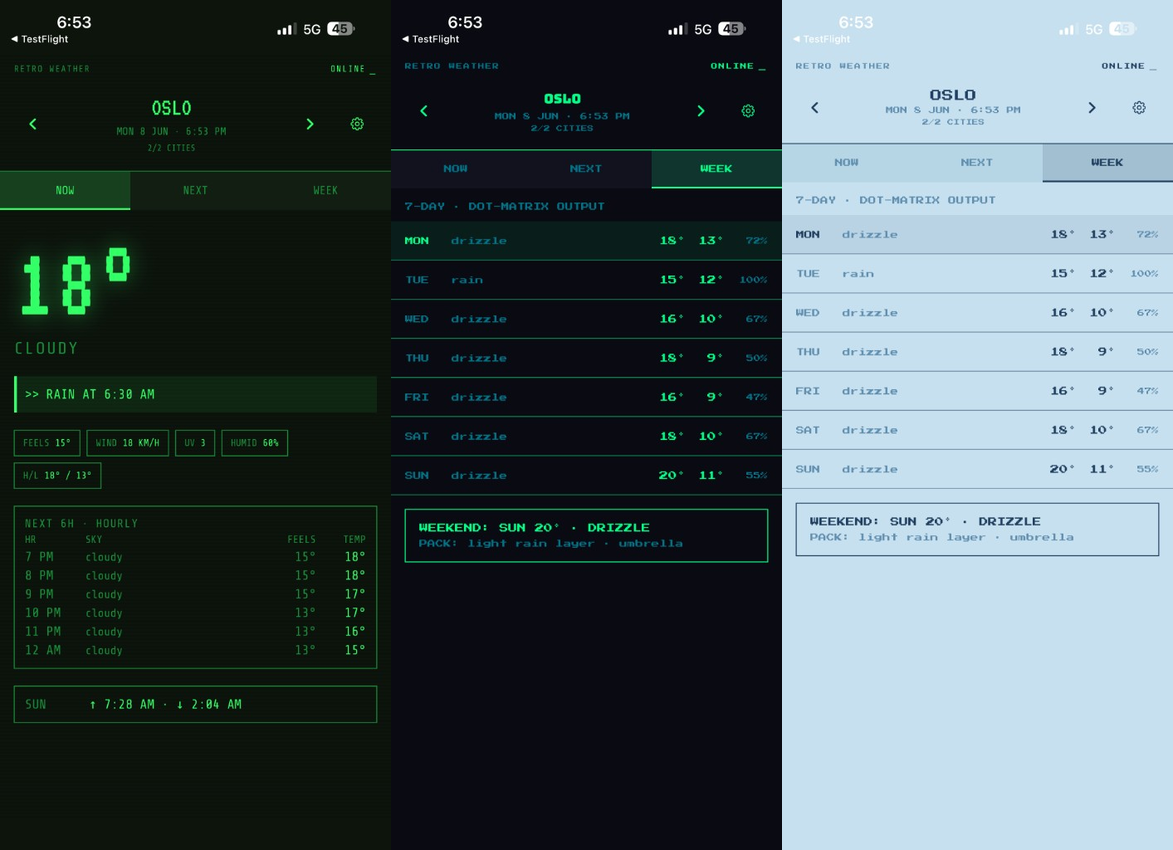Image resolution: width=1173 pixels, height=850 pixels.
Task: Open settings gear in green-theme screen
Action: pyautogui.click(x=357, y=124)
